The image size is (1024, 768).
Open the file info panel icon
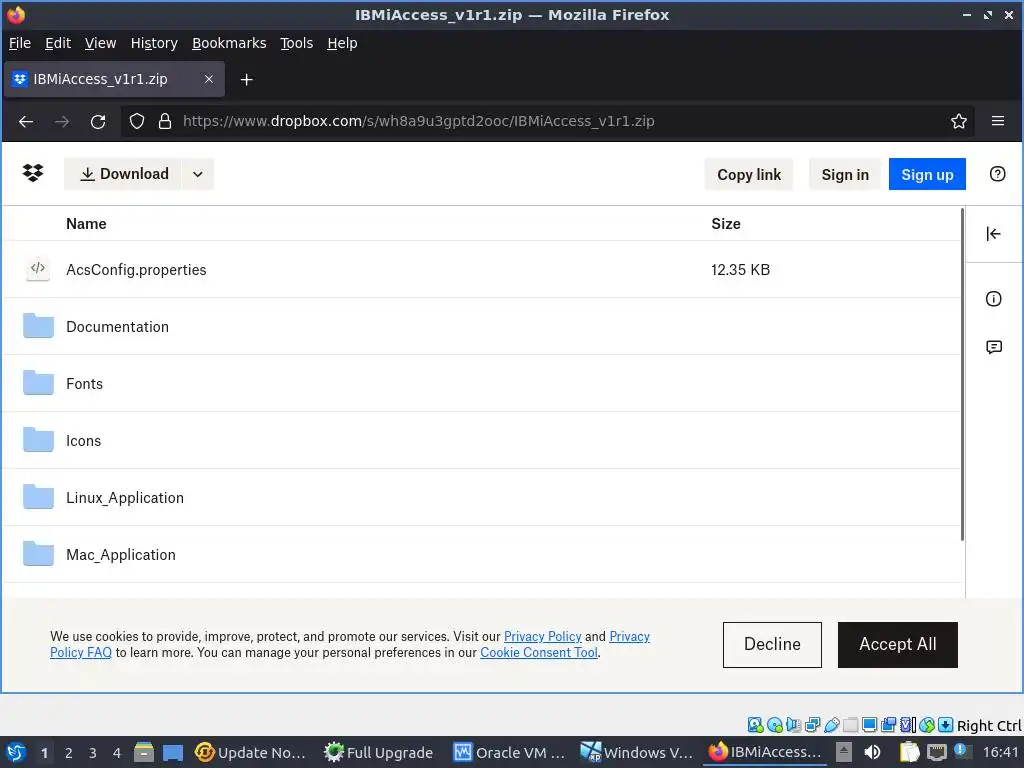click(x=993, y=299)
